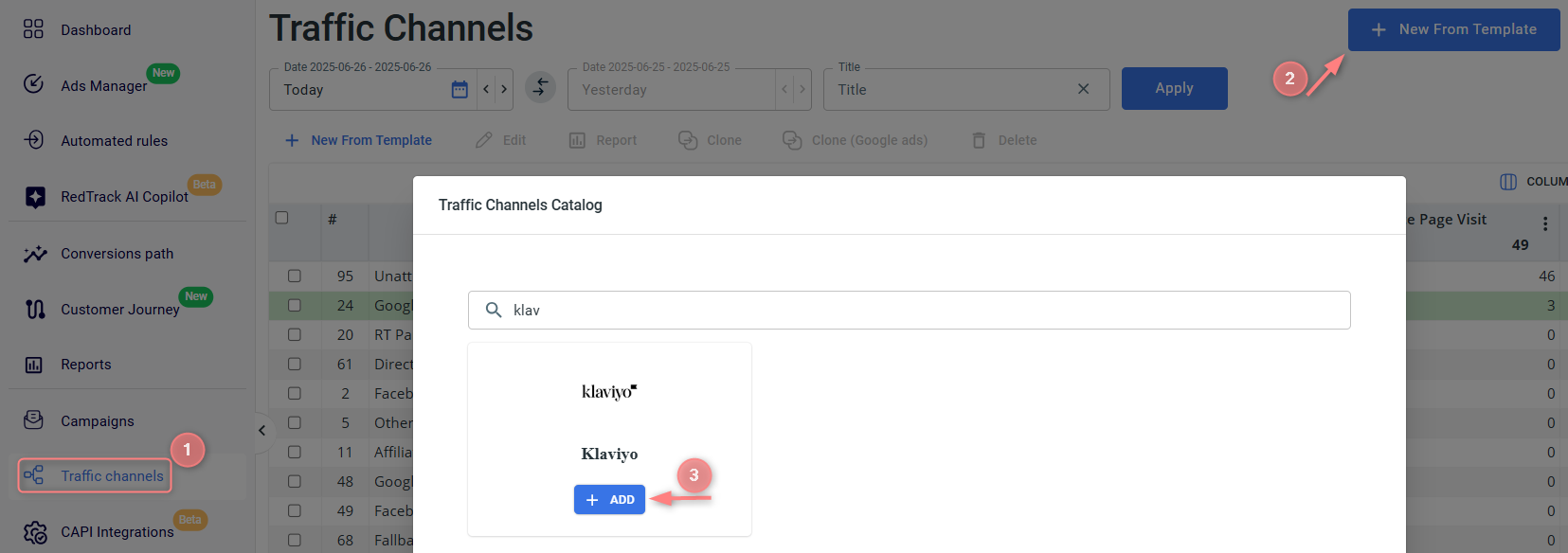Navigate to Campaigns in sidebar
The height and width of the screenshot is (553, 1568).
pyautogui.click(x=97, y=421)
